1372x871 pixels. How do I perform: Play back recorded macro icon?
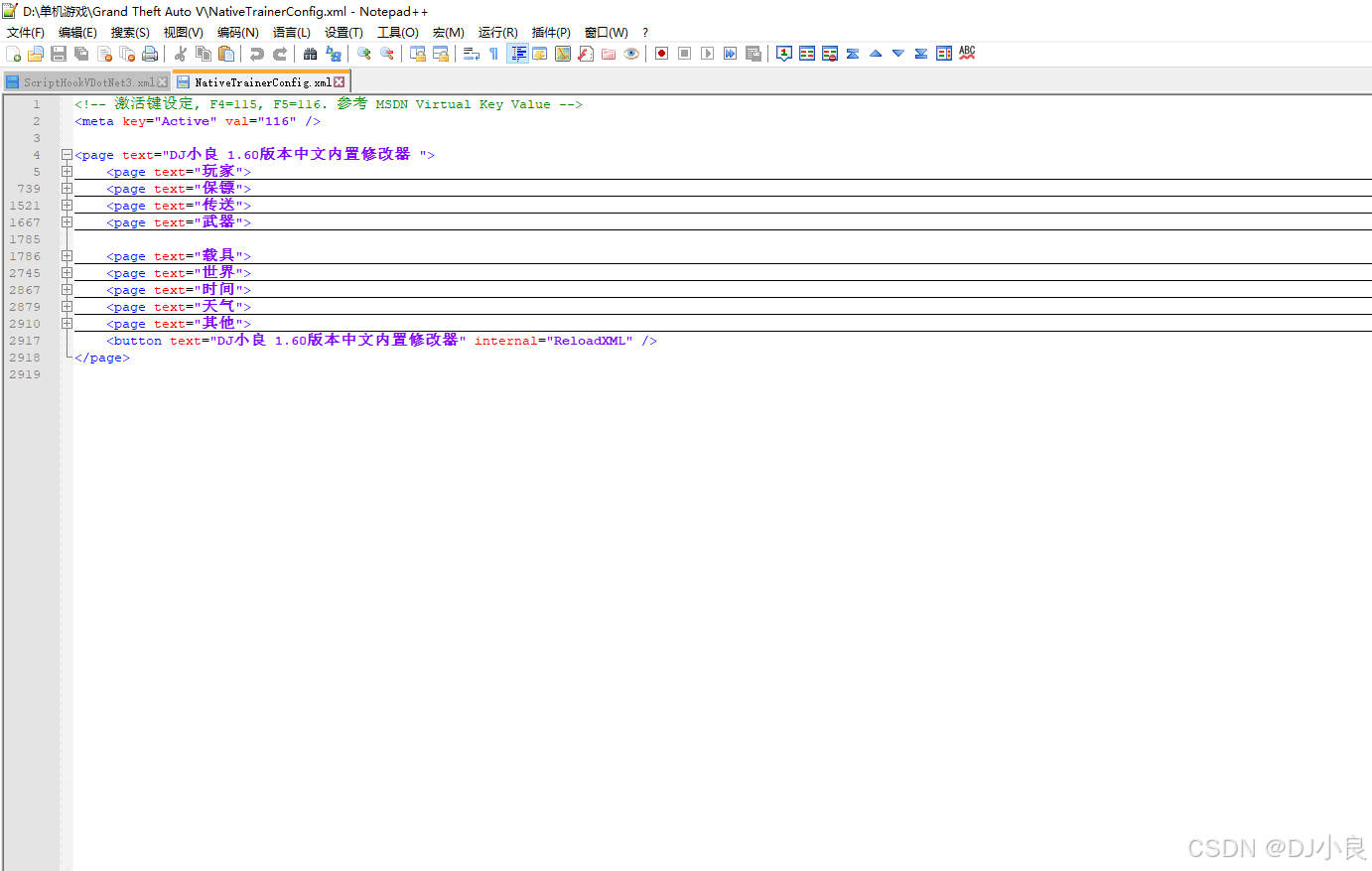(x=707, y=54)
